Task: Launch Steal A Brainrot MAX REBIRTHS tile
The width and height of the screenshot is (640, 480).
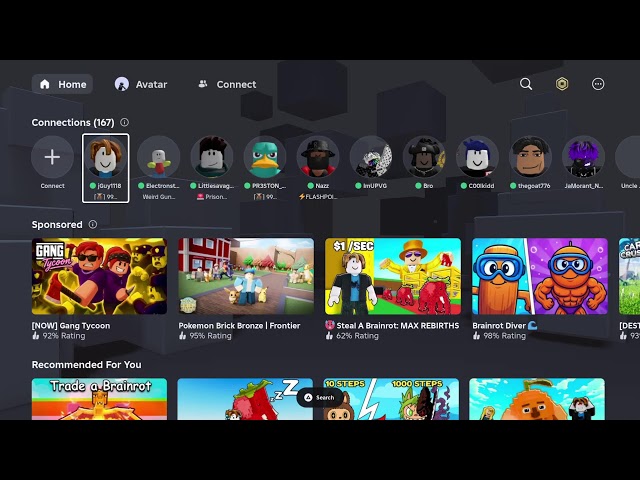Action: click(393, 276)
